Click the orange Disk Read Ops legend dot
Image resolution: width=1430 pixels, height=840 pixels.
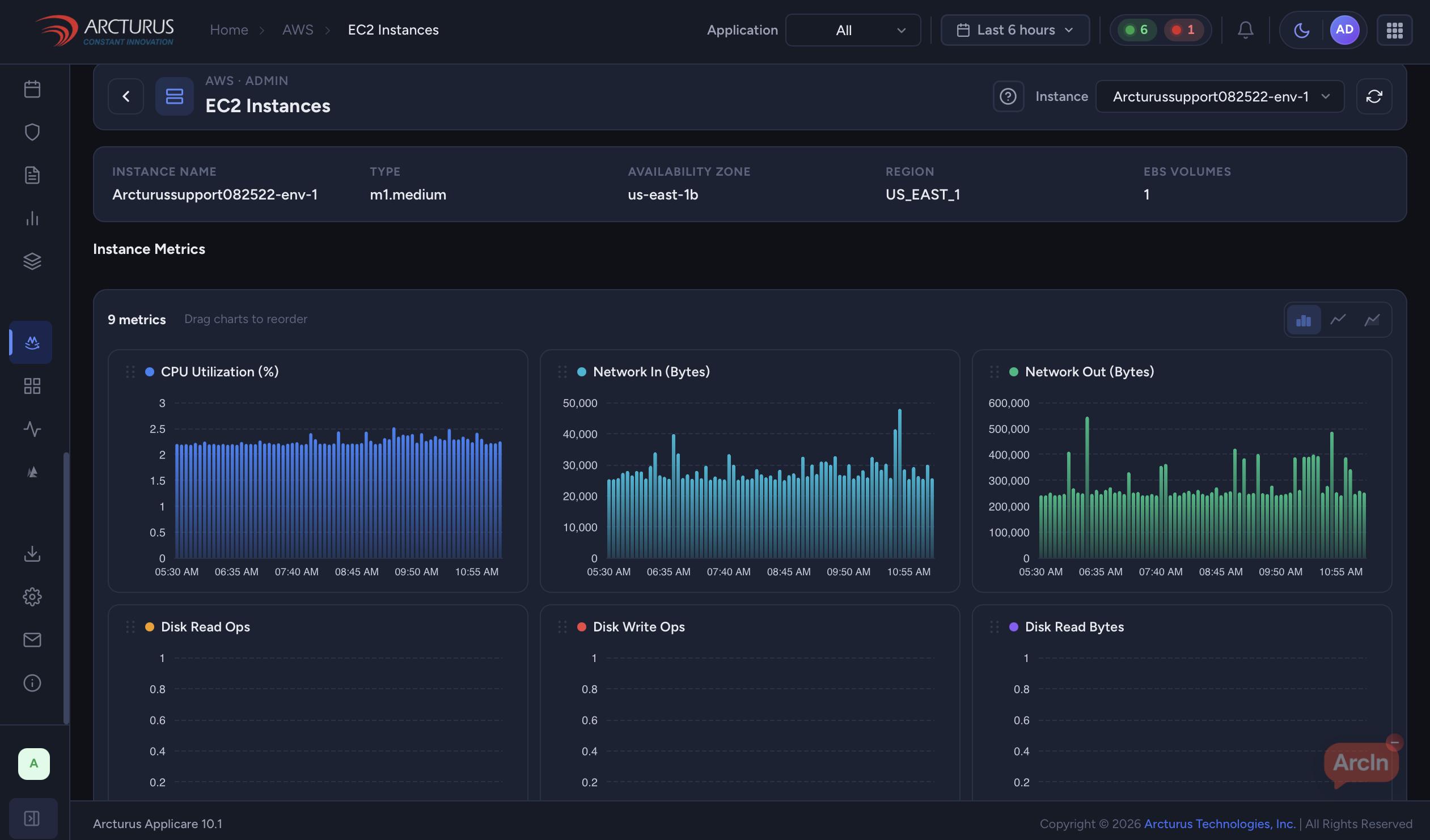click(150, 627)
